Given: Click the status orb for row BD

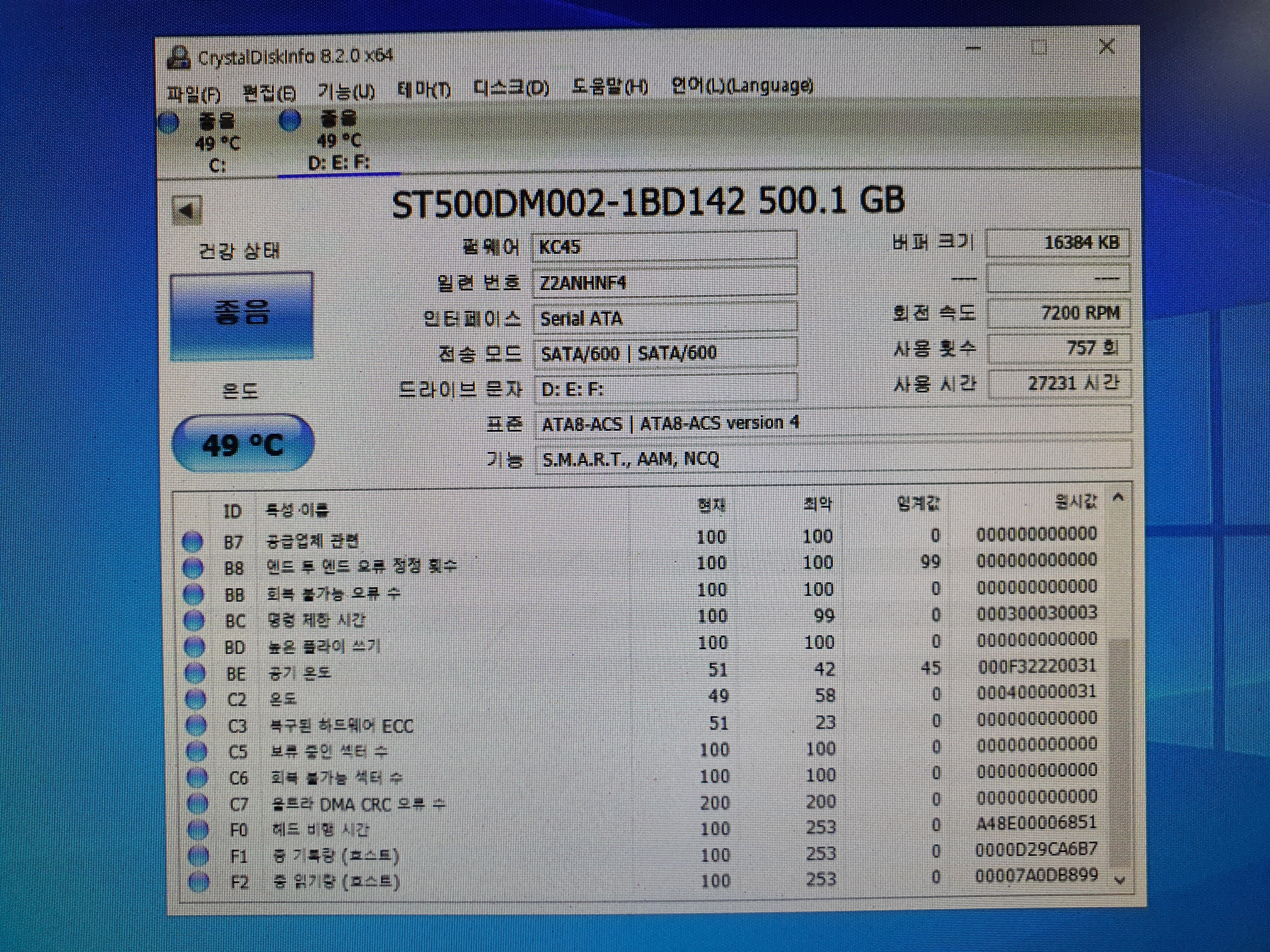Looking at the screenshot, I should tap(195, 647).
